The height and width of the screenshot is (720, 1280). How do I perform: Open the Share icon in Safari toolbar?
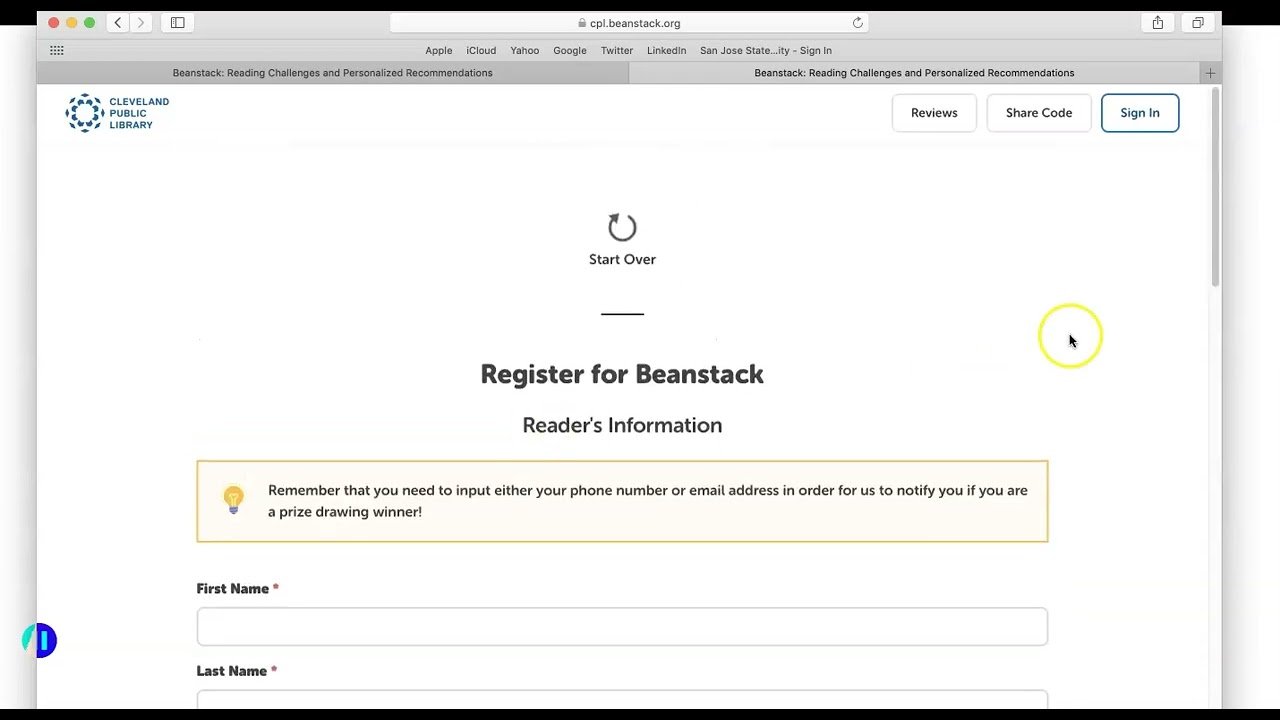(1158, 23)
